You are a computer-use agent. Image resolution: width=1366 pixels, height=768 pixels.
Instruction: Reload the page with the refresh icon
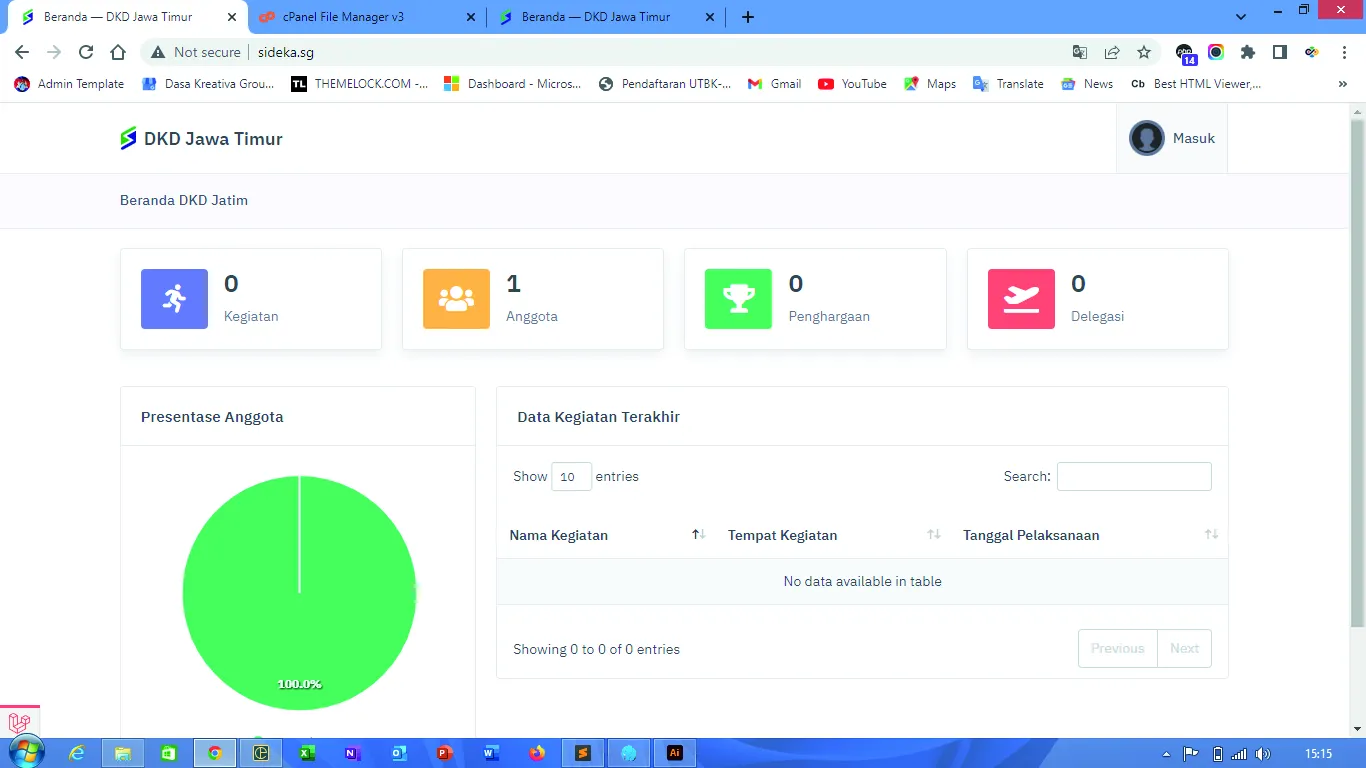(x=86, y=52)
